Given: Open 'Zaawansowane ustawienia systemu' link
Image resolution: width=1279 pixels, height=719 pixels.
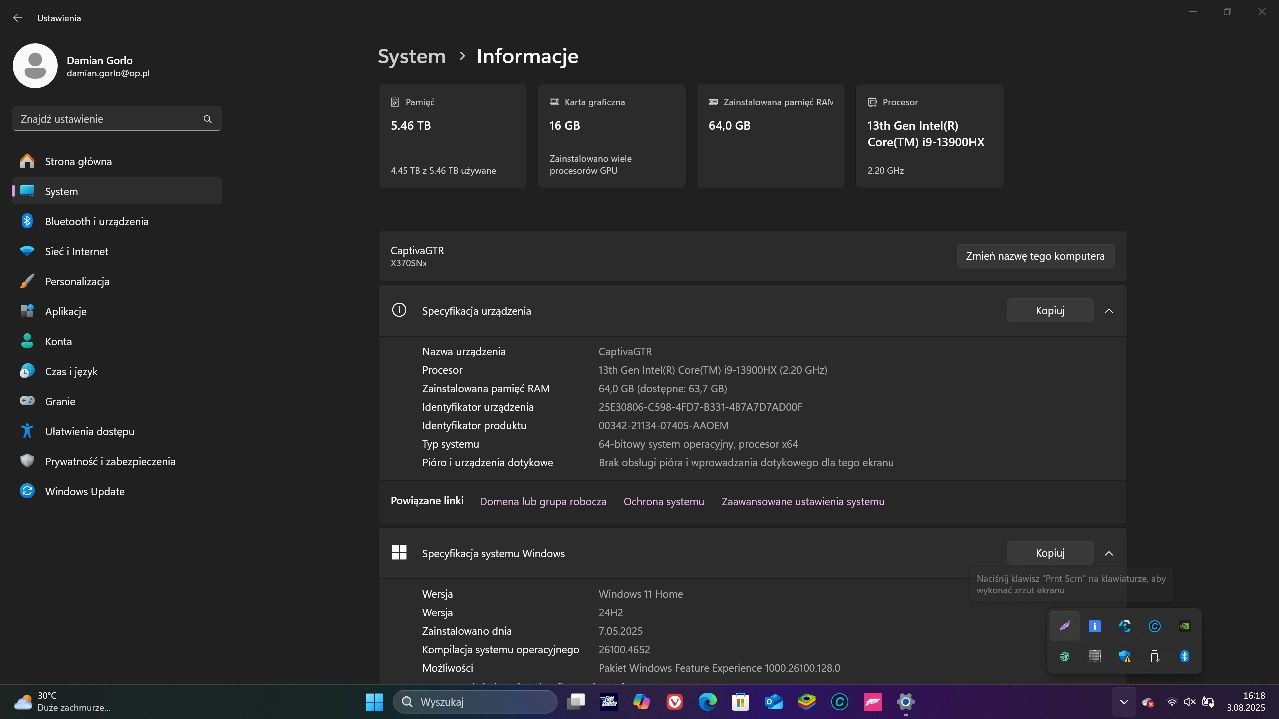Looking at the screenshot, I should click(x=803, y=501).
